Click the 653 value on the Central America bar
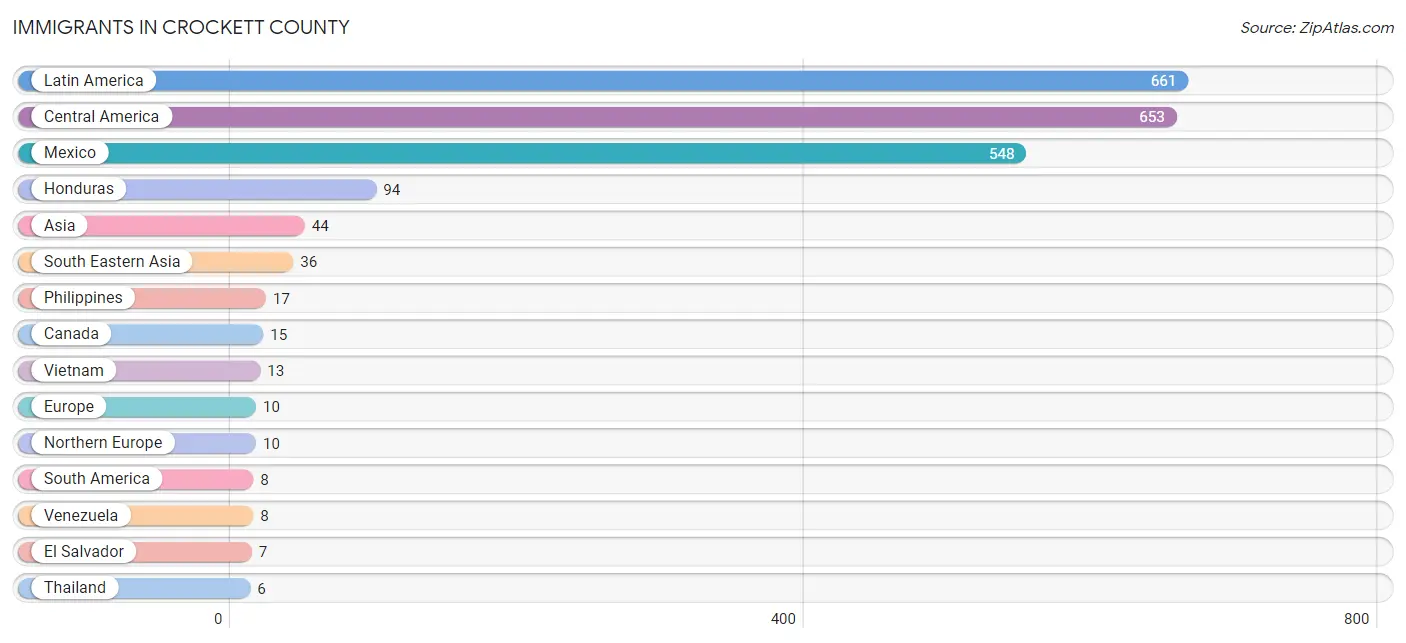The width and height of the screenshot is (1406, 643). [1151, 117]
